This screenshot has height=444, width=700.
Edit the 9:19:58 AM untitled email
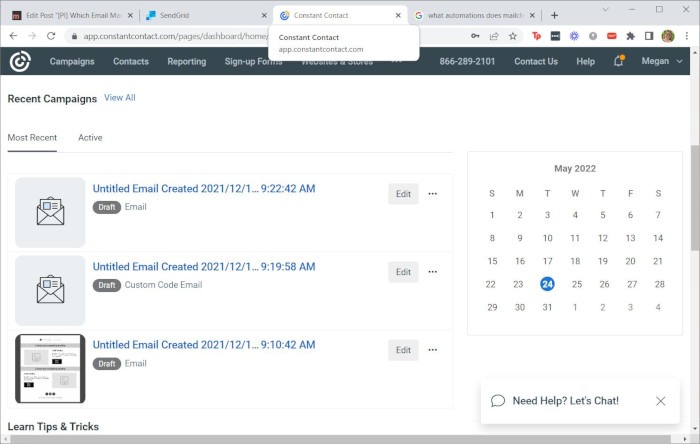pos(403,272)
